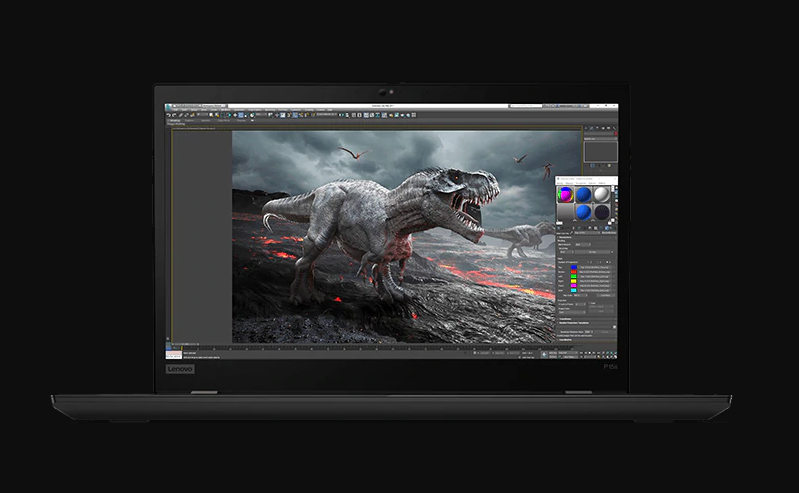This screenshot has width=799, height=493.
Task: Open the Modifiers menu
Action: tap(226, 110)
